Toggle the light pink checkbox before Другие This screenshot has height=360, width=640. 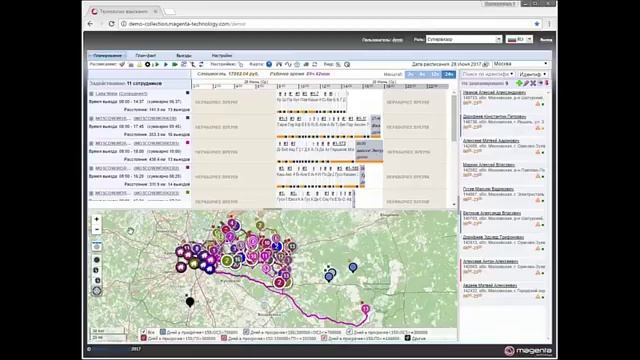(x=324, y=338)
